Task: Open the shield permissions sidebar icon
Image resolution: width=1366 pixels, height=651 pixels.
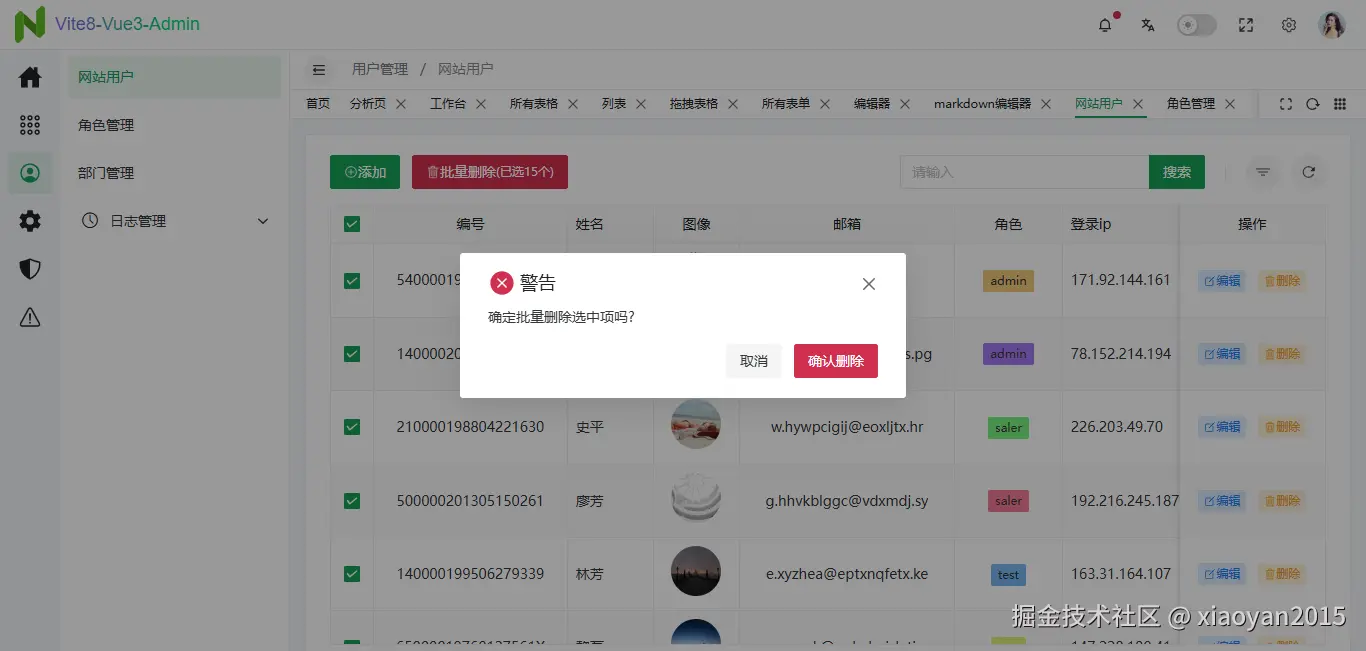Action: click(30, 269)
